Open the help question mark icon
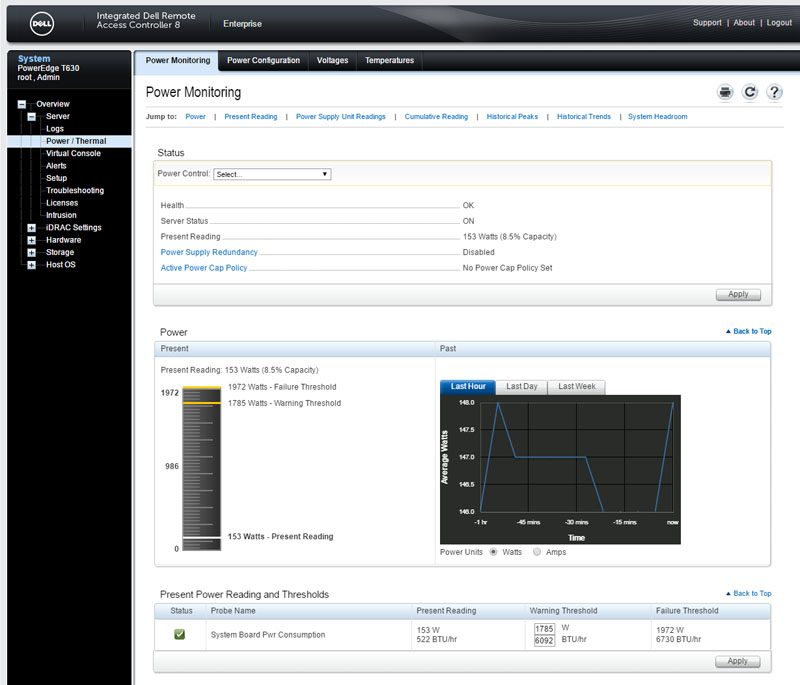The image size is (800, 685). point(774,92)
